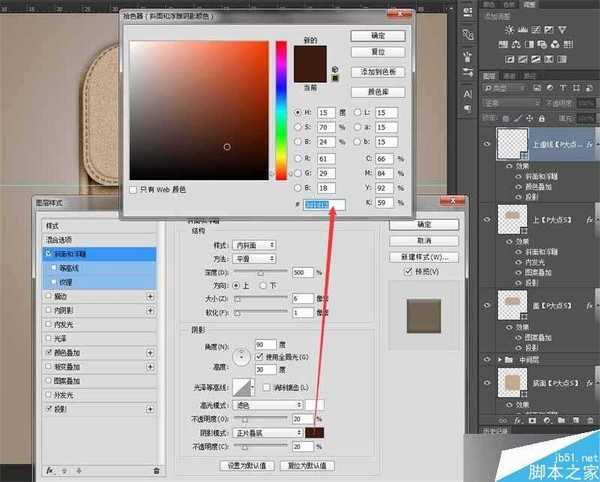This screenshot has height=482, width=600.
Task: Select the R red radio button
Action: click(x=298, y=158)
